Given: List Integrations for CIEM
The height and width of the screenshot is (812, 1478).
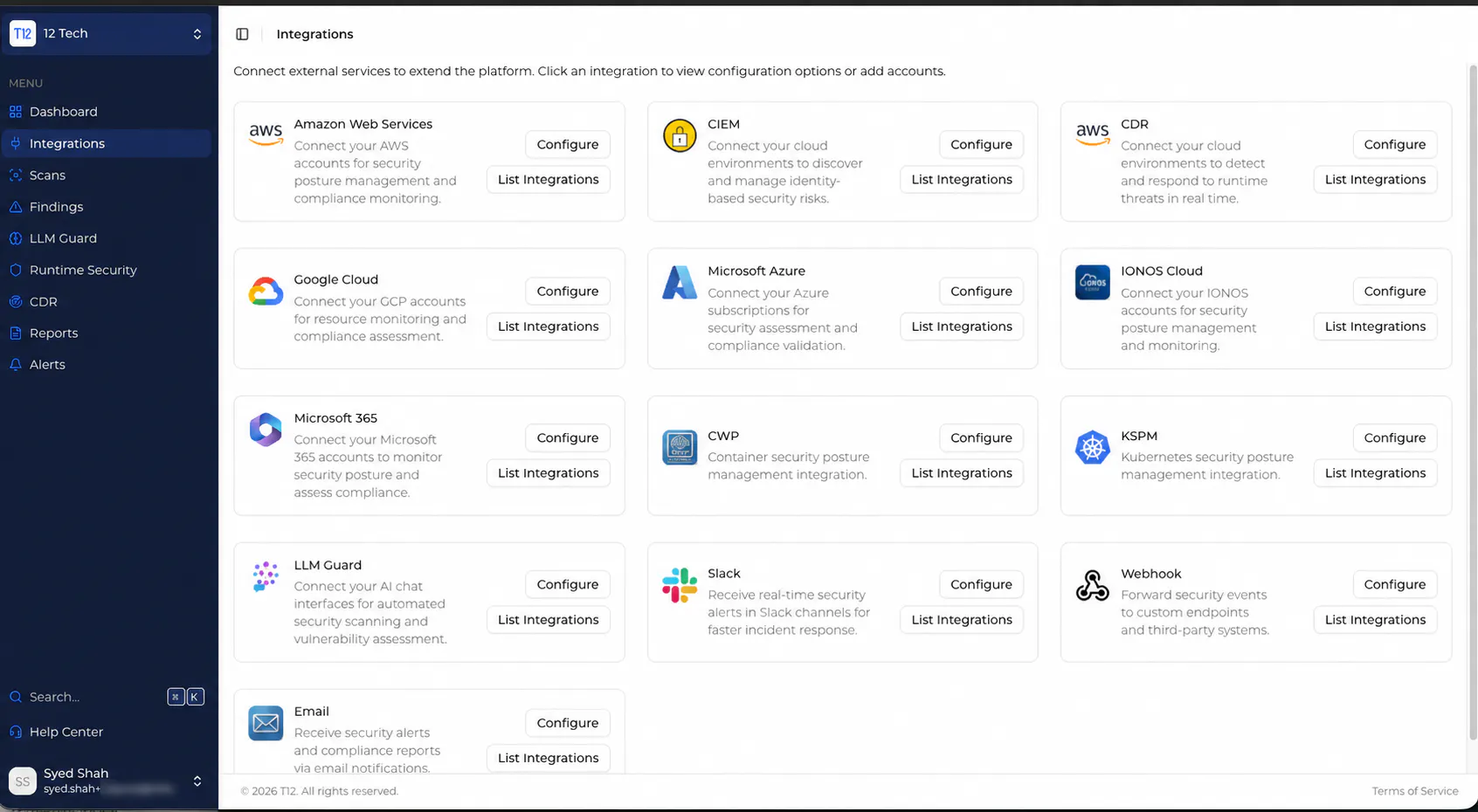Looking at the screenshot, I should coord(962,180).
